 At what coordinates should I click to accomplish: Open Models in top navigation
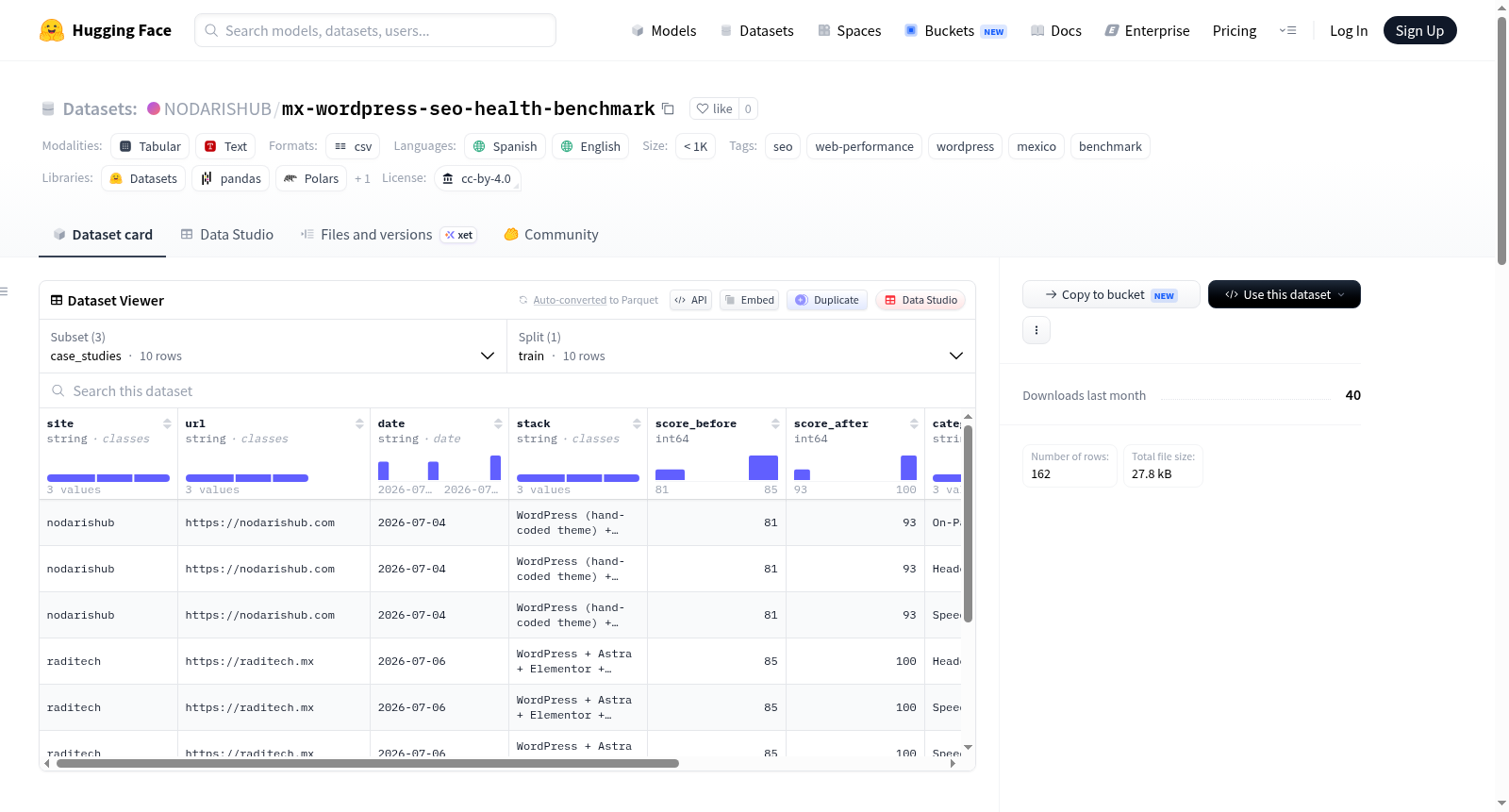[664, 30]
